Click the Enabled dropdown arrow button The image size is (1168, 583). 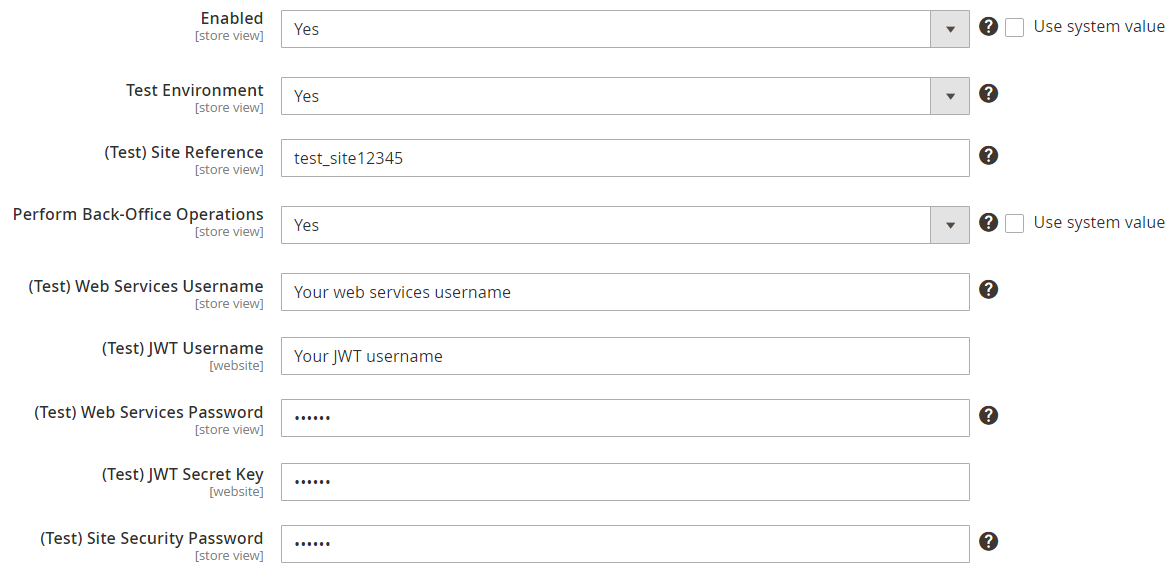click(949, 29)
